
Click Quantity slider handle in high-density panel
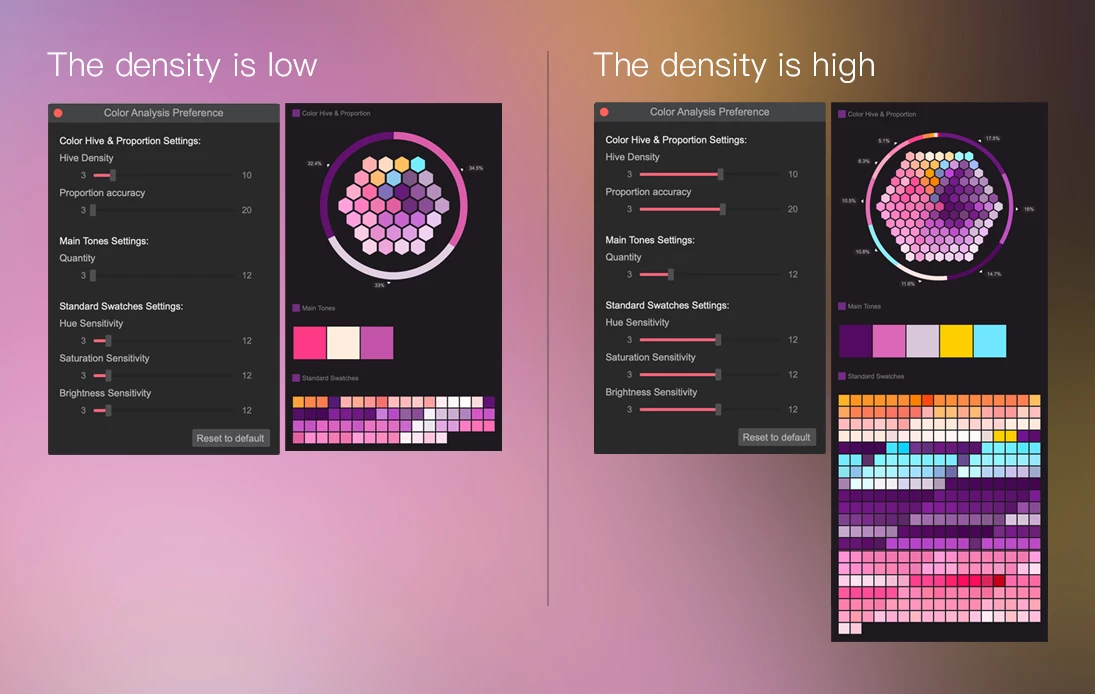tap(670, 274)
